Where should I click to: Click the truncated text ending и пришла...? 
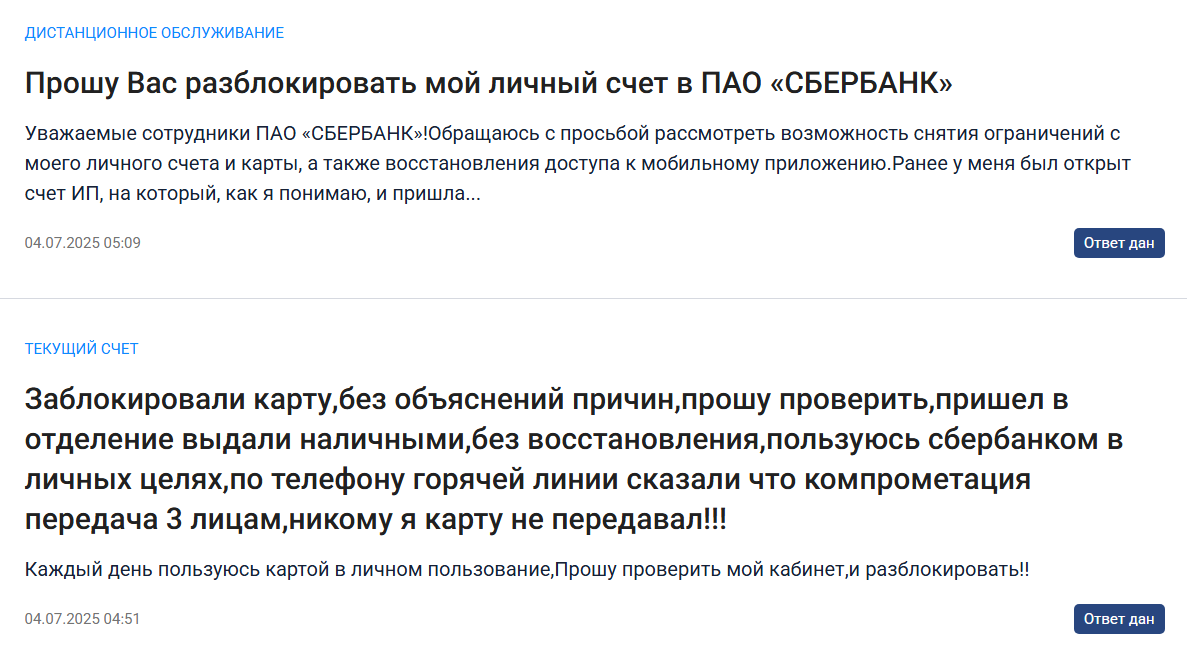(253, 194)
